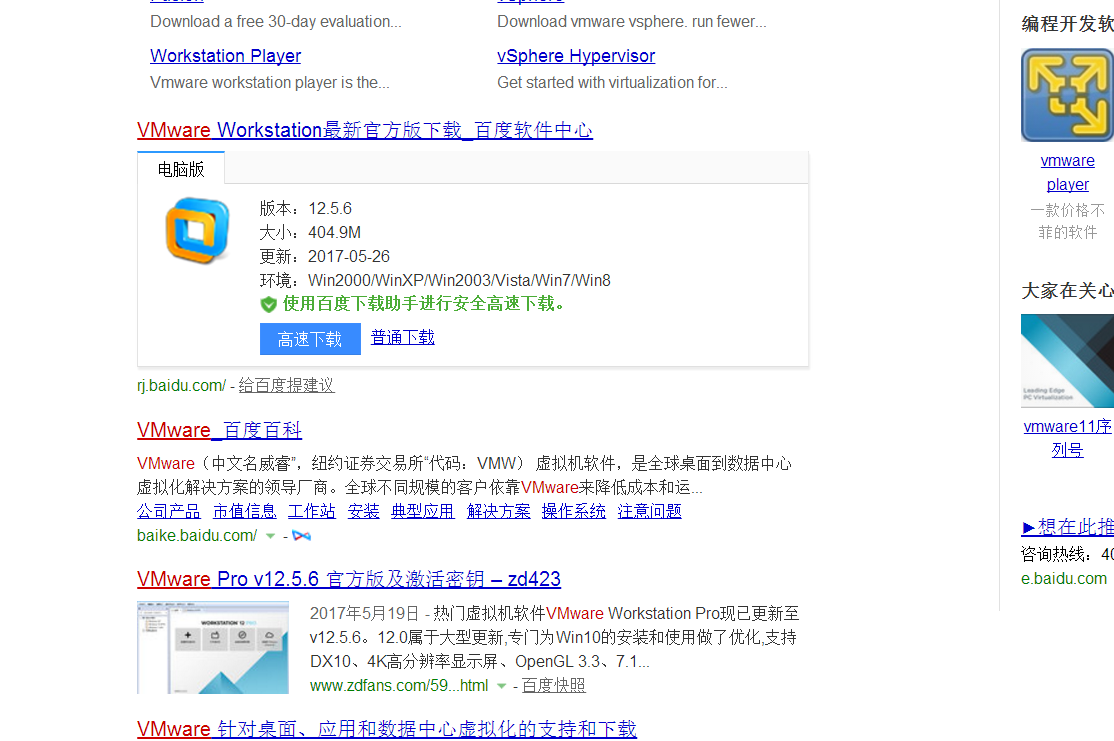
Task: Click the 使用百度下载助手进行安全高速下载 text
Action: pos(423,304)
